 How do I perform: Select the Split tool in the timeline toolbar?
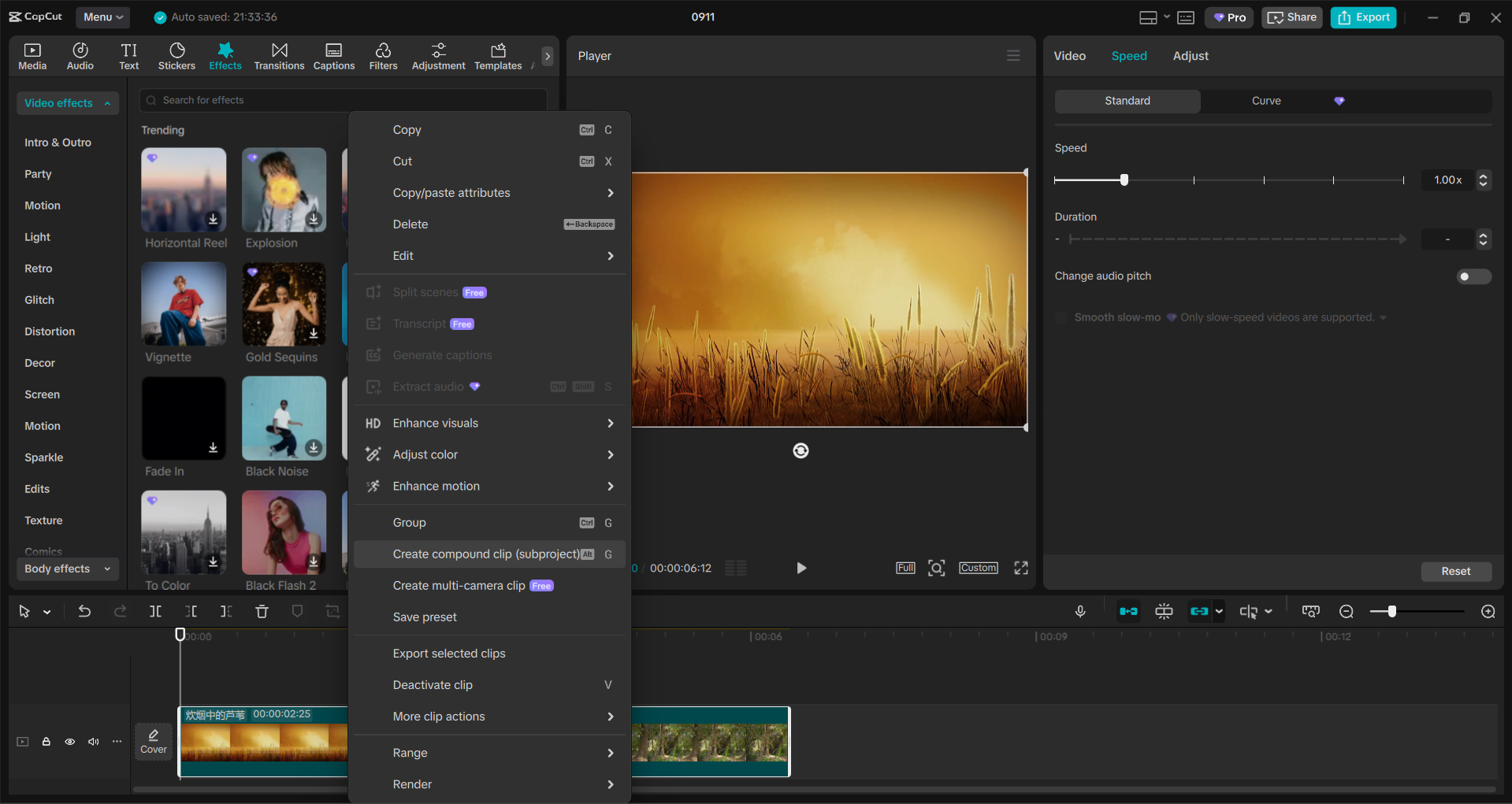[155, 611]
